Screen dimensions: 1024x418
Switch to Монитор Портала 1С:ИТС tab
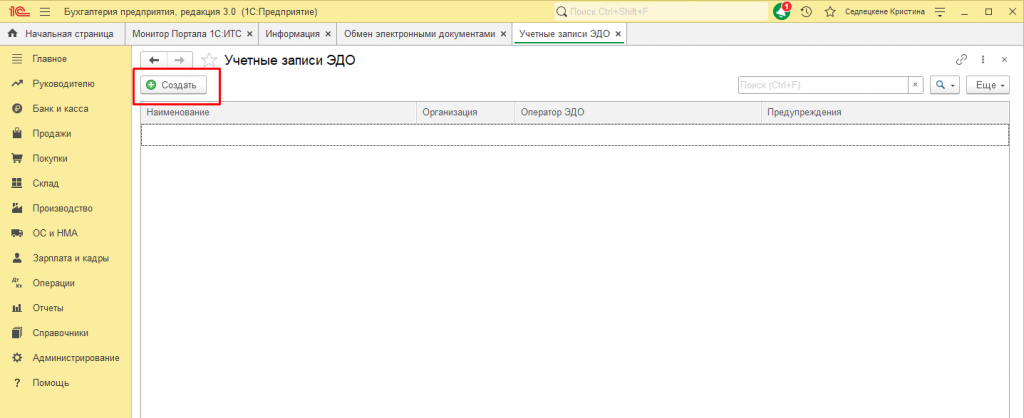pyautogui.click(x=187, y=33)
